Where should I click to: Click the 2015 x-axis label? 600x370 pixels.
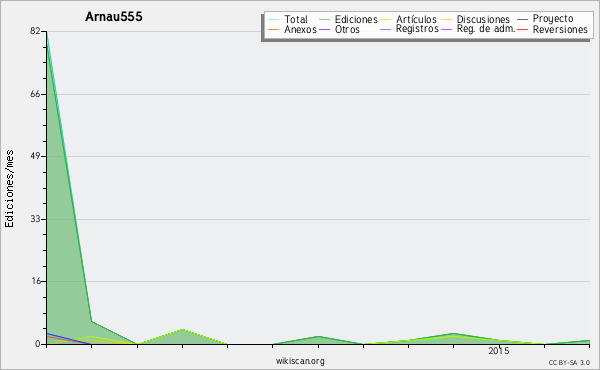(x=499, y=351)
